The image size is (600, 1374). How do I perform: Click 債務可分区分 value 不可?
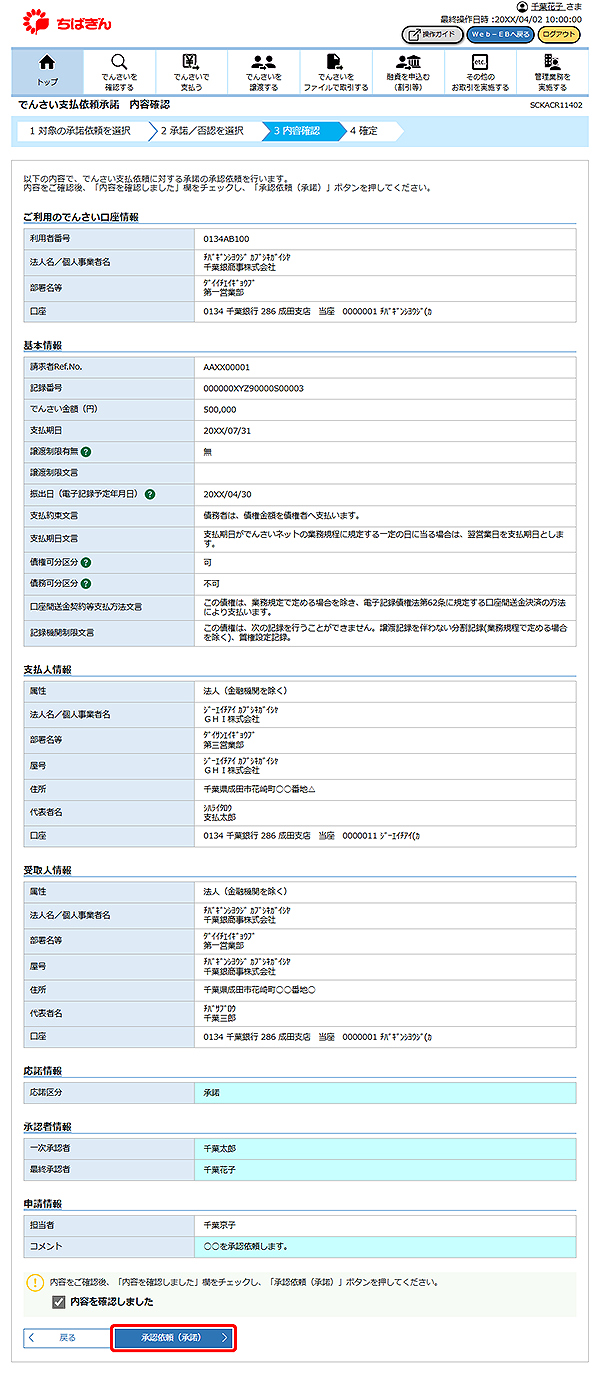[x=212, y=583]
